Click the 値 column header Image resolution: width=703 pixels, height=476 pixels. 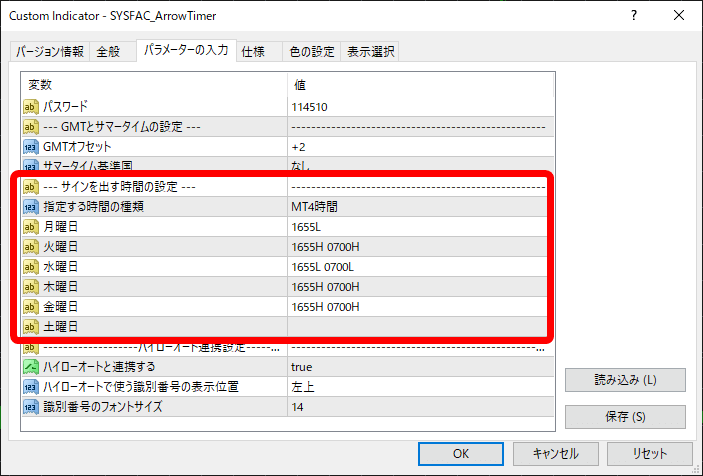[x=421, y=85]
